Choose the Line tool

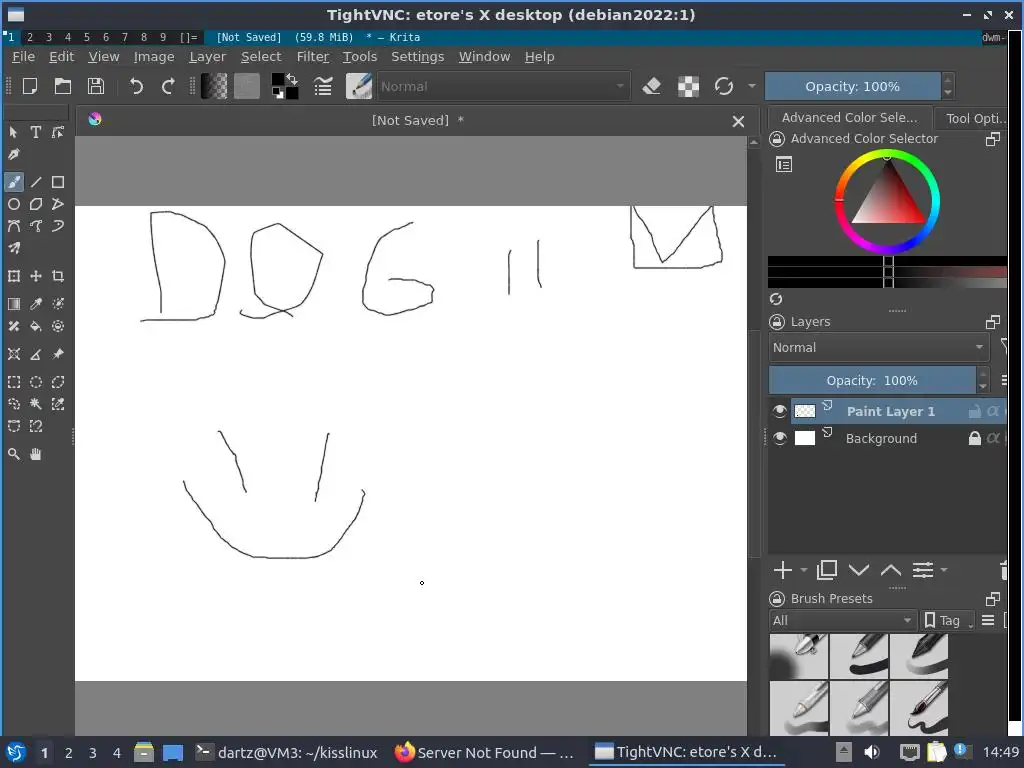point(36,182)
